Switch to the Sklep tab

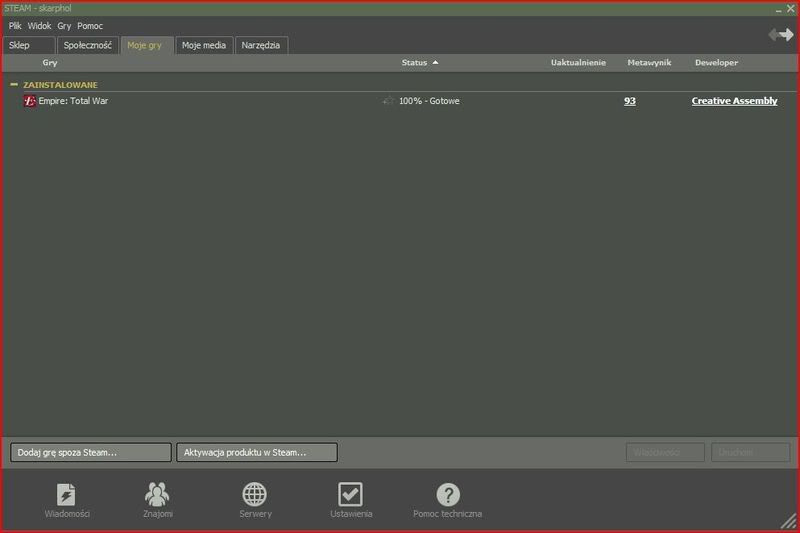29,45
